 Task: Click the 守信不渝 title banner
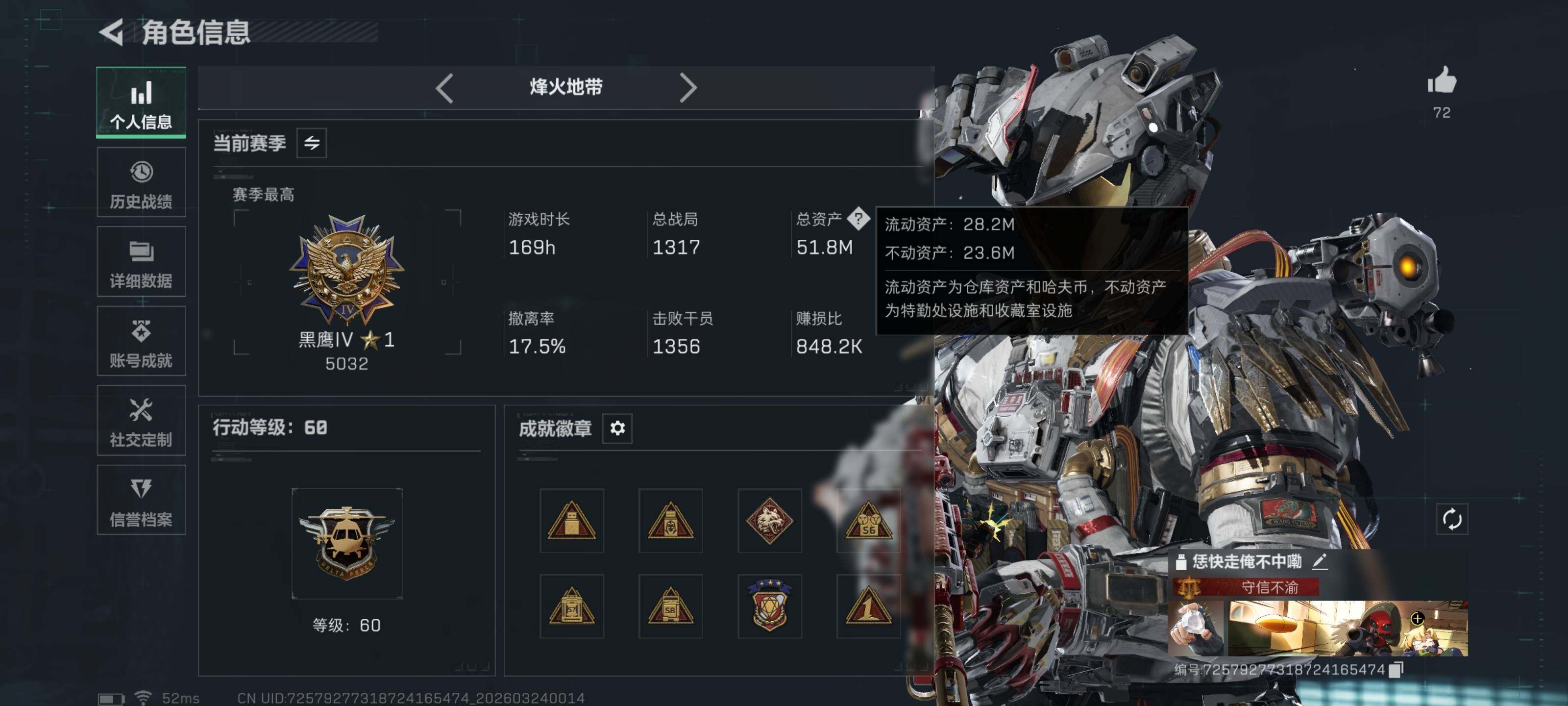click(1246, 587)
